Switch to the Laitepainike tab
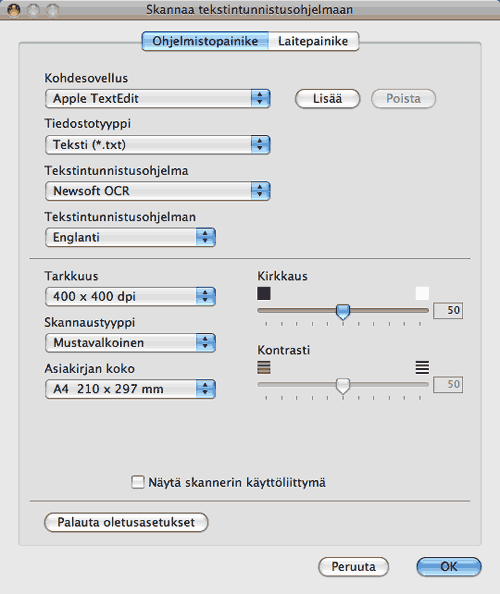 tap(313, 41)
